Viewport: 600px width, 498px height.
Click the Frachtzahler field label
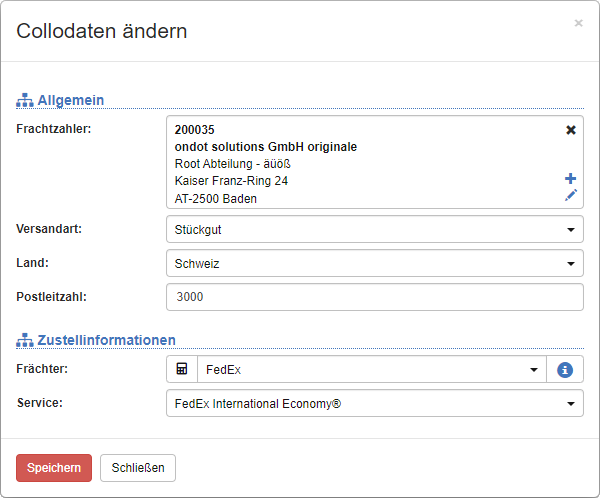click(54, 128)
